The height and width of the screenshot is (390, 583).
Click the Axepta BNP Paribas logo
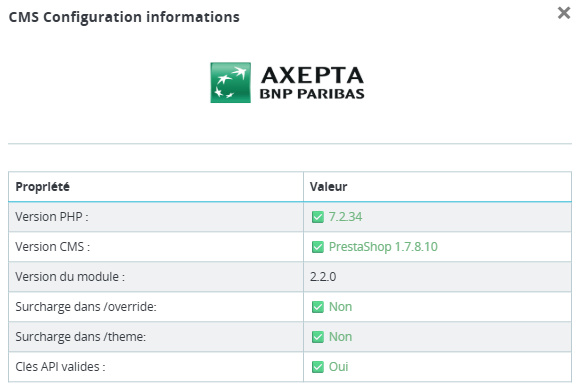(x=287, y=83)
